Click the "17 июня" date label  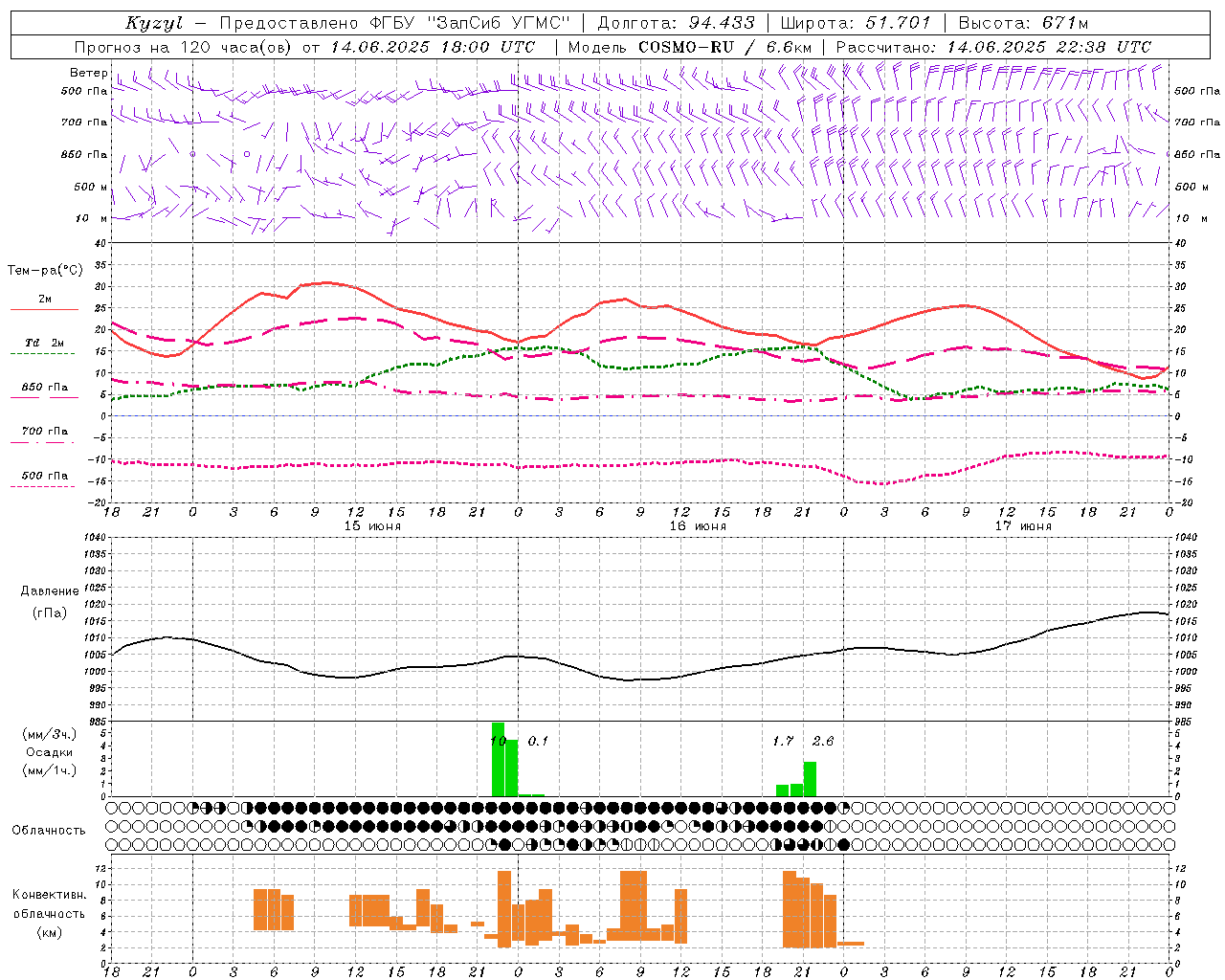pyautogui.click(x=1023, y=526)
